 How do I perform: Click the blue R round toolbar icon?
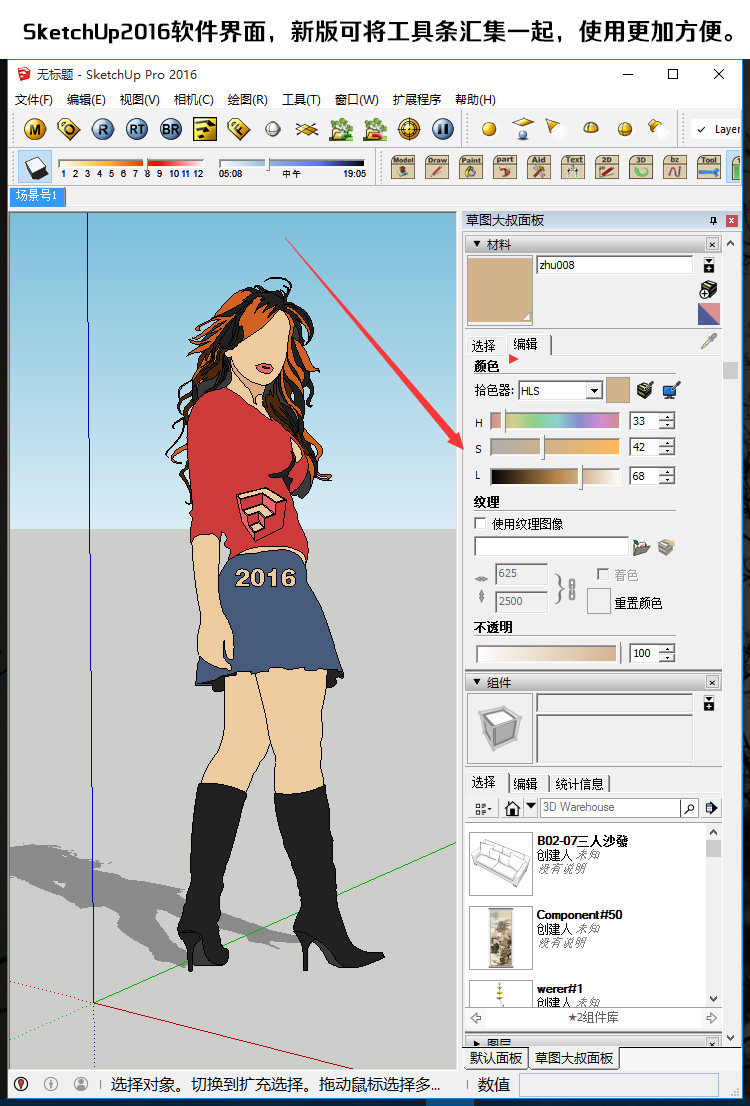point(103,129)
